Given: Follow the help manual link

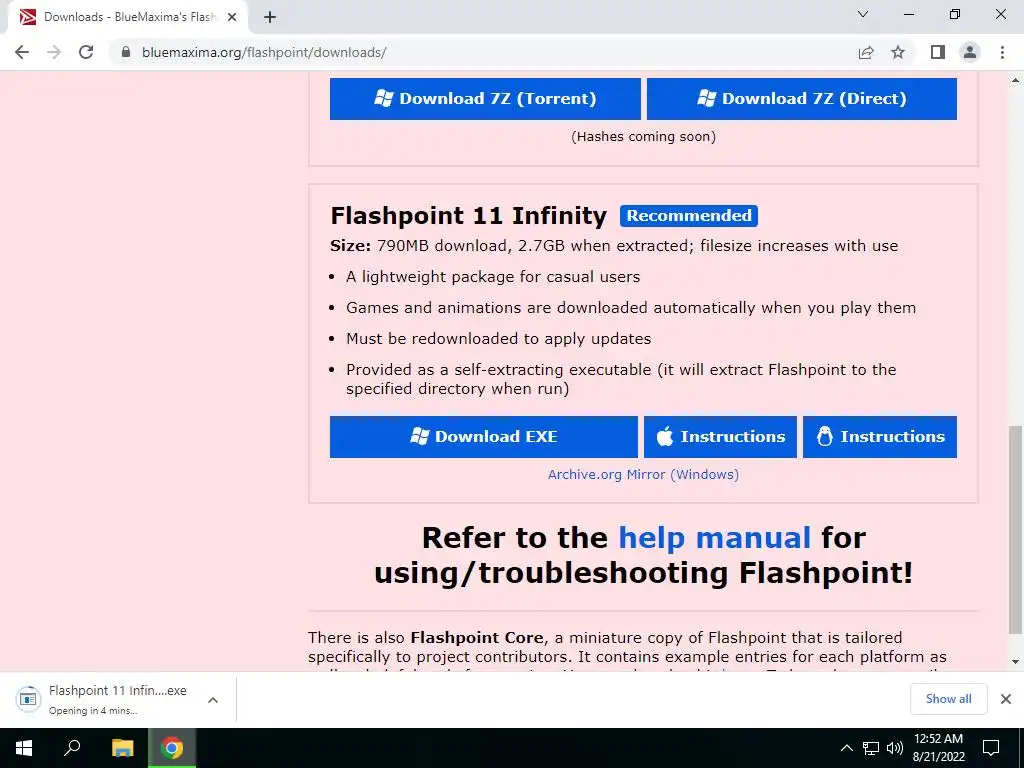Looking at the screenshot, I should pyautogui.click(x=714, y=537).
